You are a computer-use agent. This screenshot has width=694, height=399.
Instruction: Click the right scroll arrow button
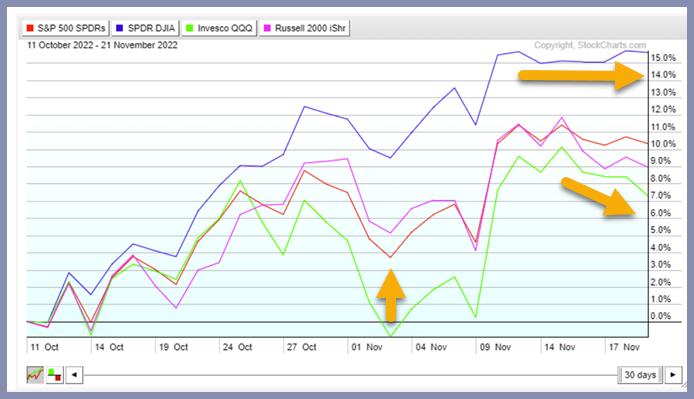pos(673,375)
